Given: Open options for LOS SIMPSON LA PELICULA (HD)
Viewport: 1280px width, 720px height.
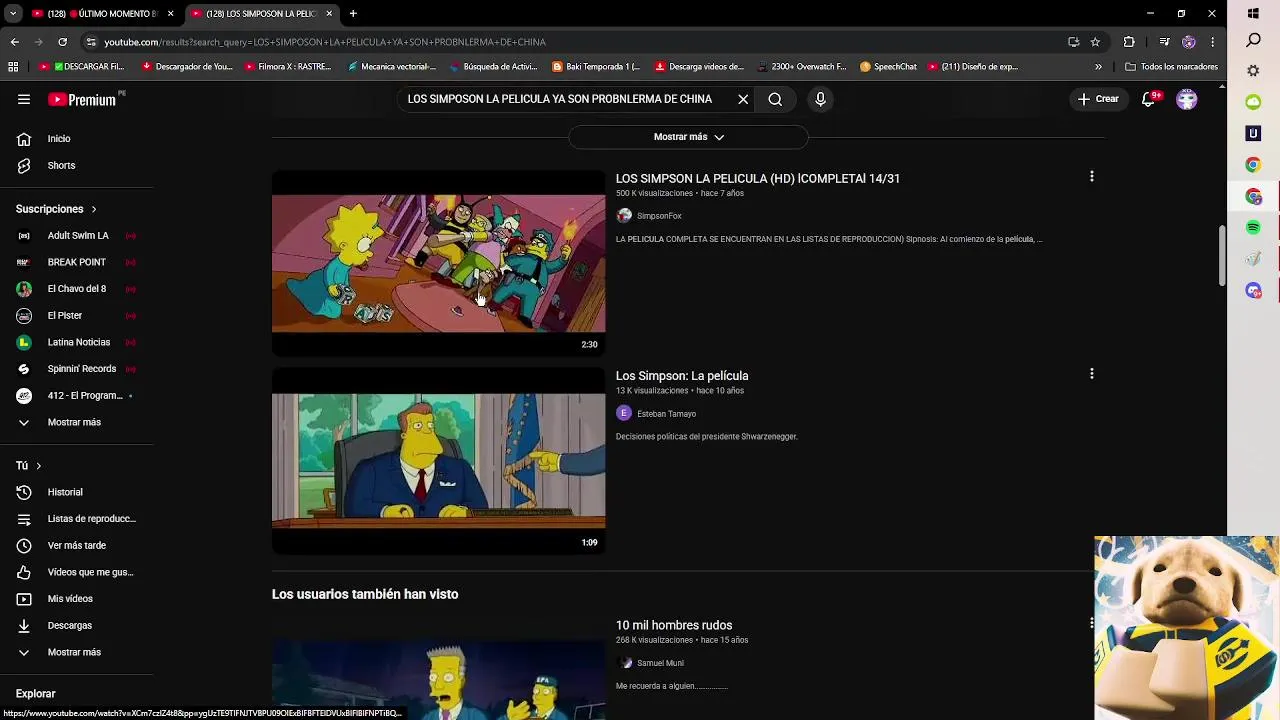Looking at the screenshot, I should pos(1092,176).
